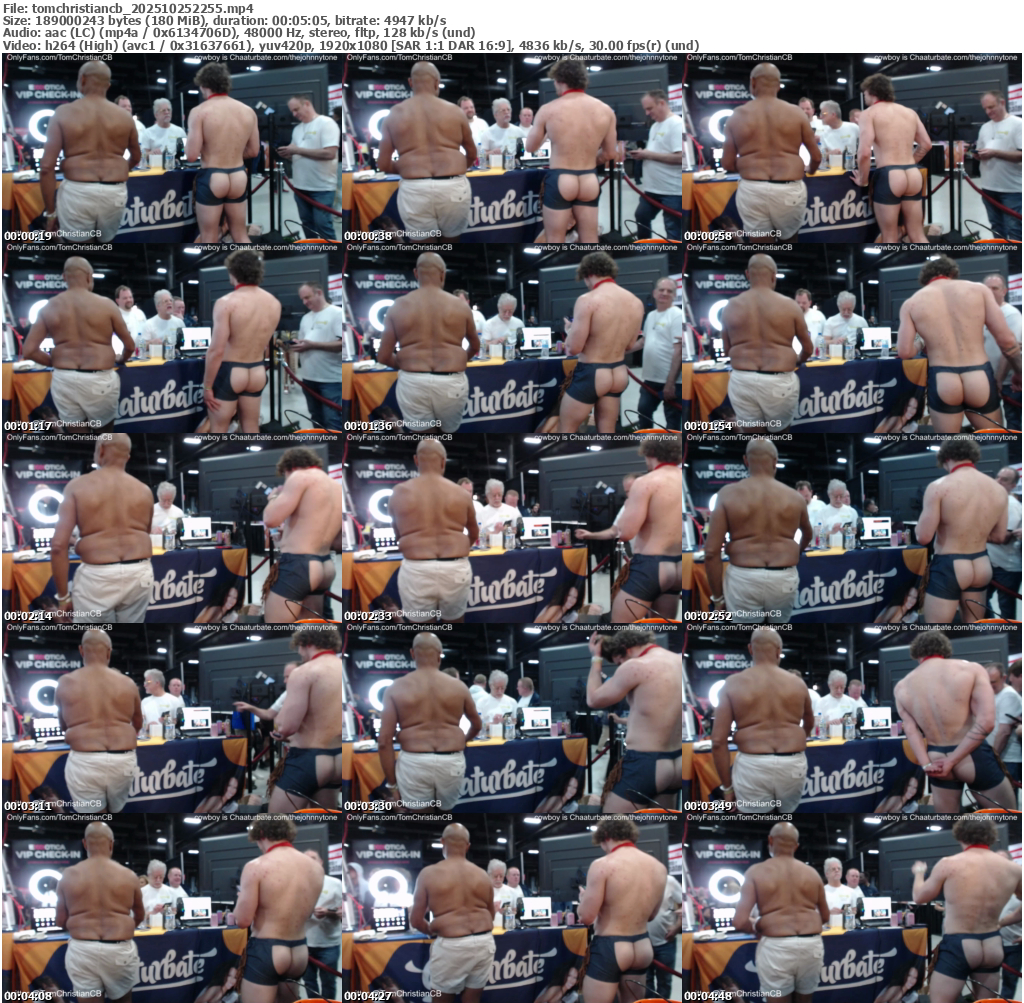This screenshot has width=1024, height=1003.
Task: Select the thumbnail stamped 00:03:11
Action: coord(172,718)
